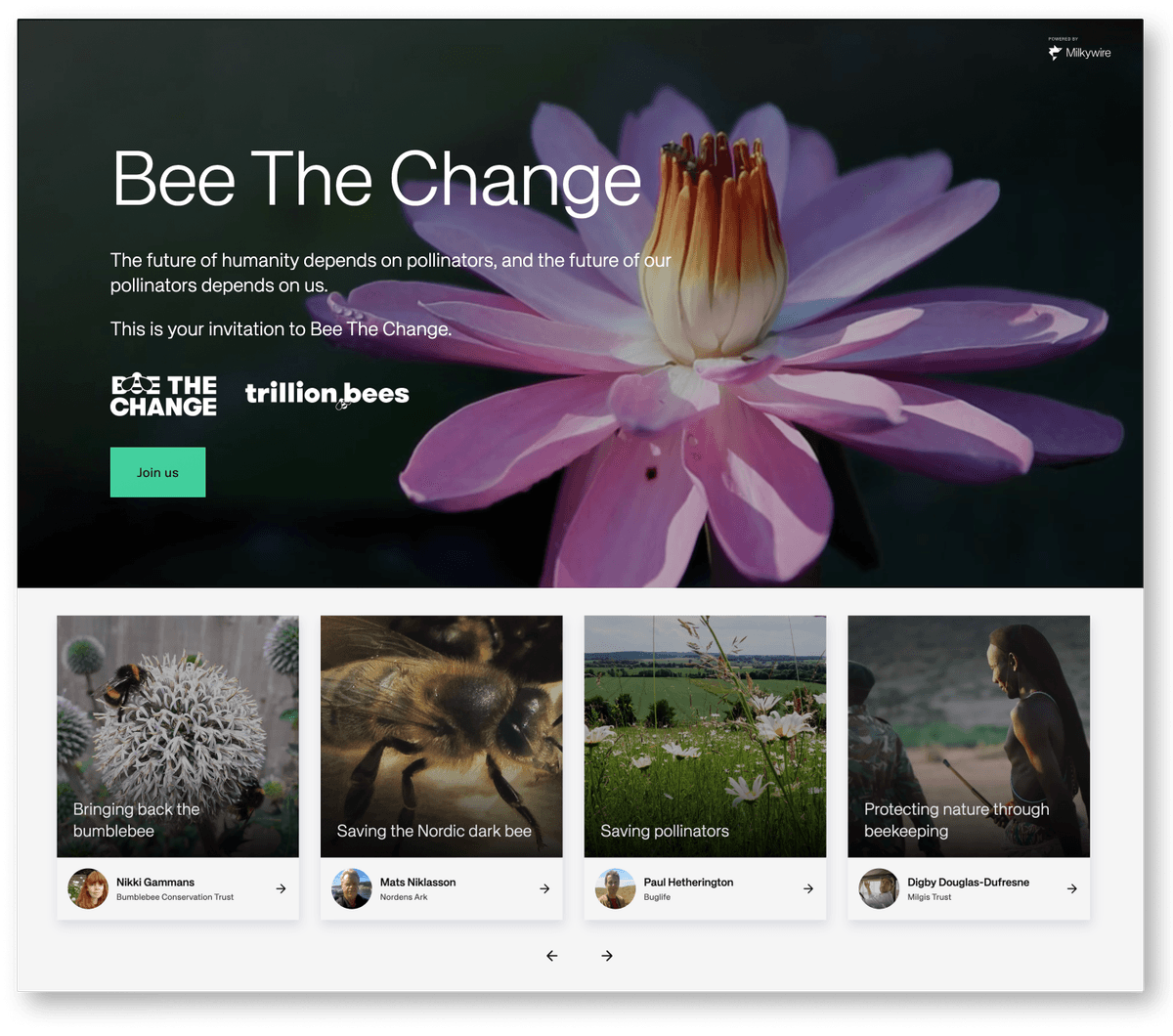Click the Bee The Change logo
This screenshot has width=1173, height=1036.
(163, 396)
